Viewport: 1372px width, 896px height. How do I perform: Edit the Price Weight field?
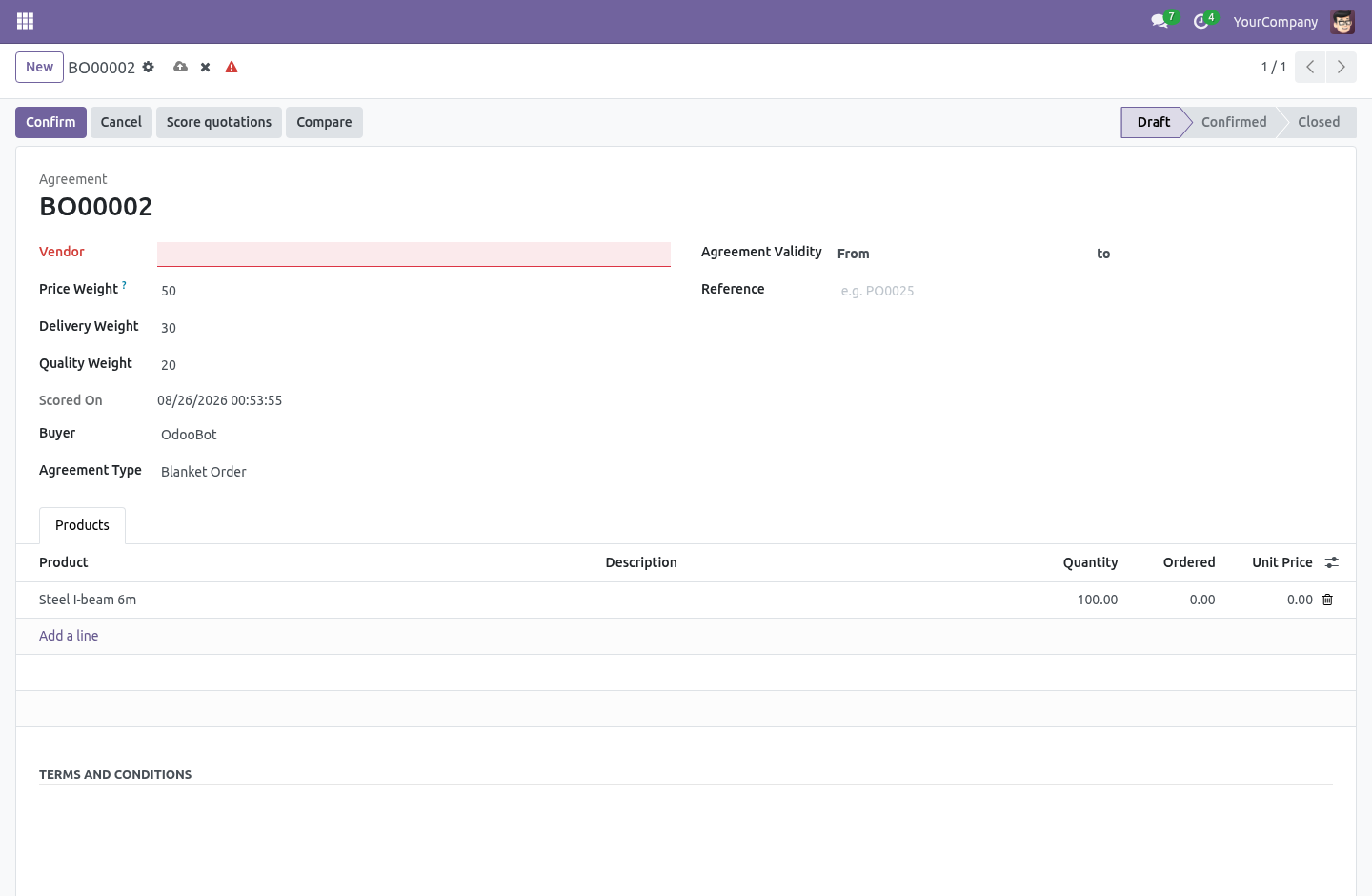[x=414, y=291]
